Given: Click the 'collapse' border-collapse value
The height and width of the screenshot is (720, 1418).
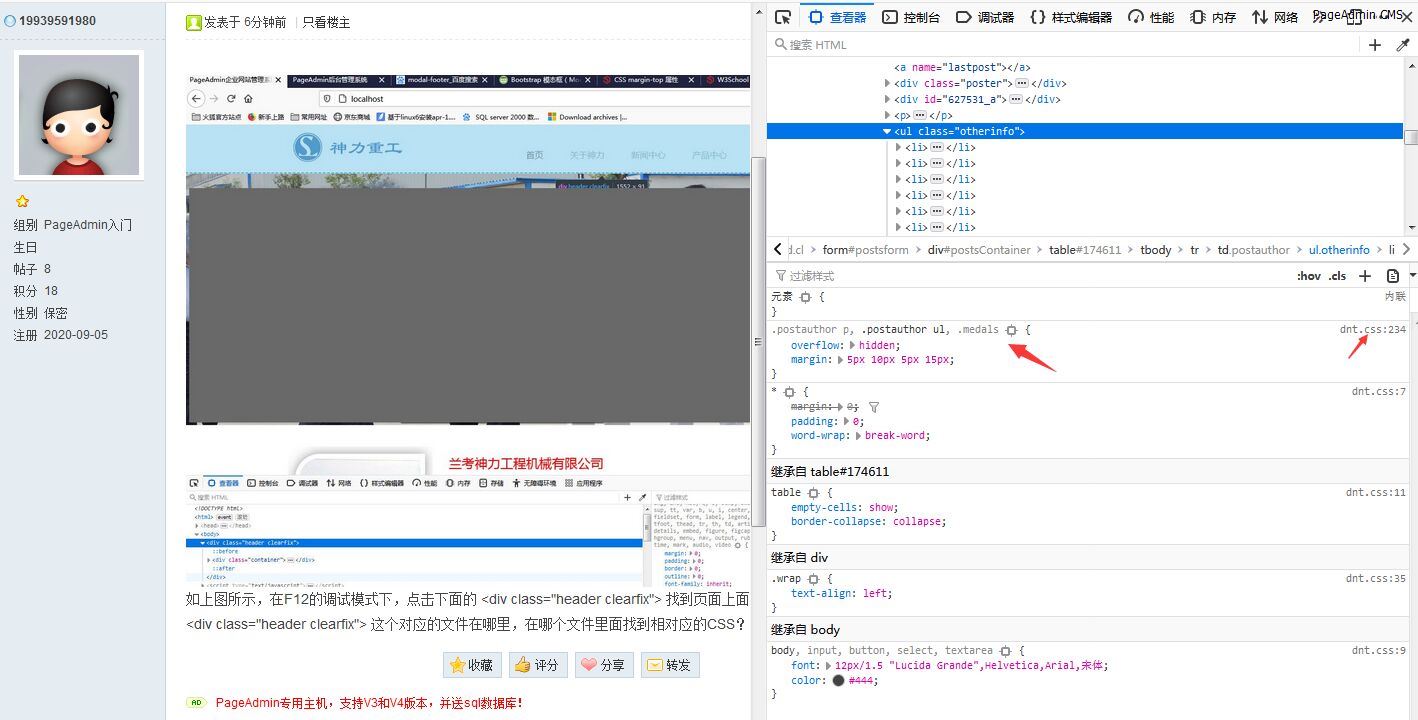Looking at the screenshot, I should 915,521.
